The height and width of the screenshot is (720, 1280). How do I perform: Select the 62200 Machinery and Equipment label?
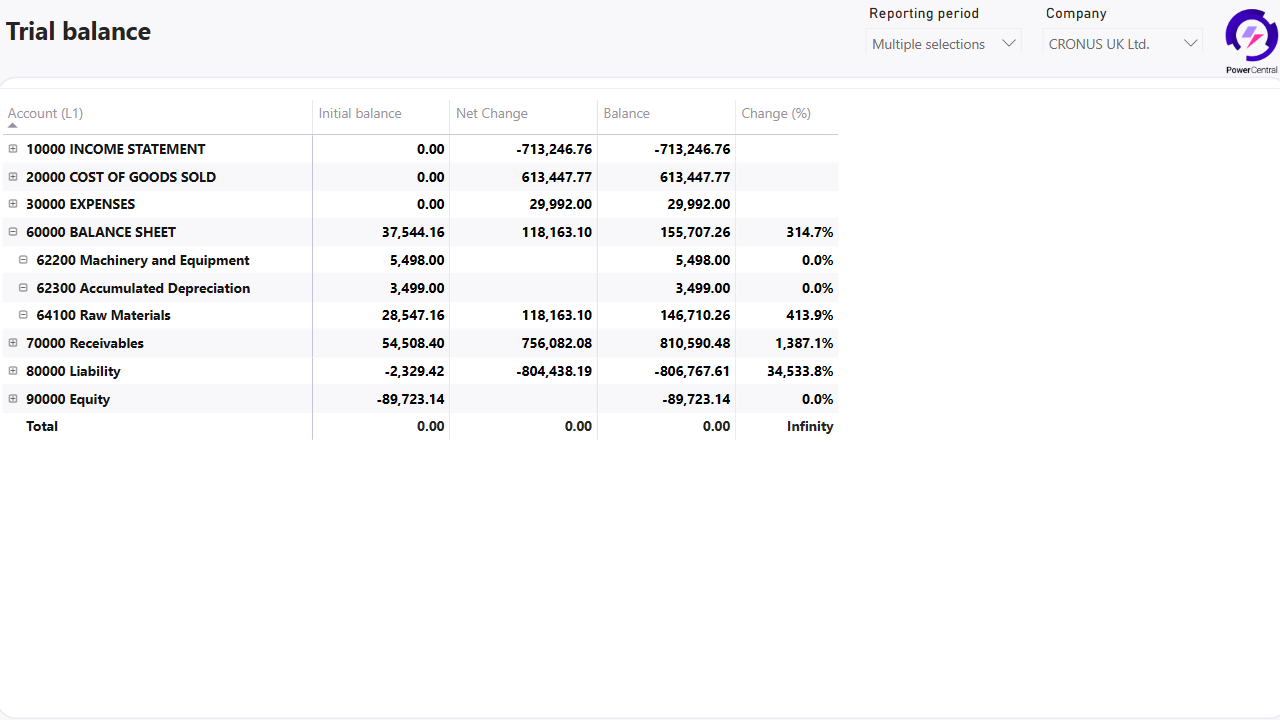point(143,260)
